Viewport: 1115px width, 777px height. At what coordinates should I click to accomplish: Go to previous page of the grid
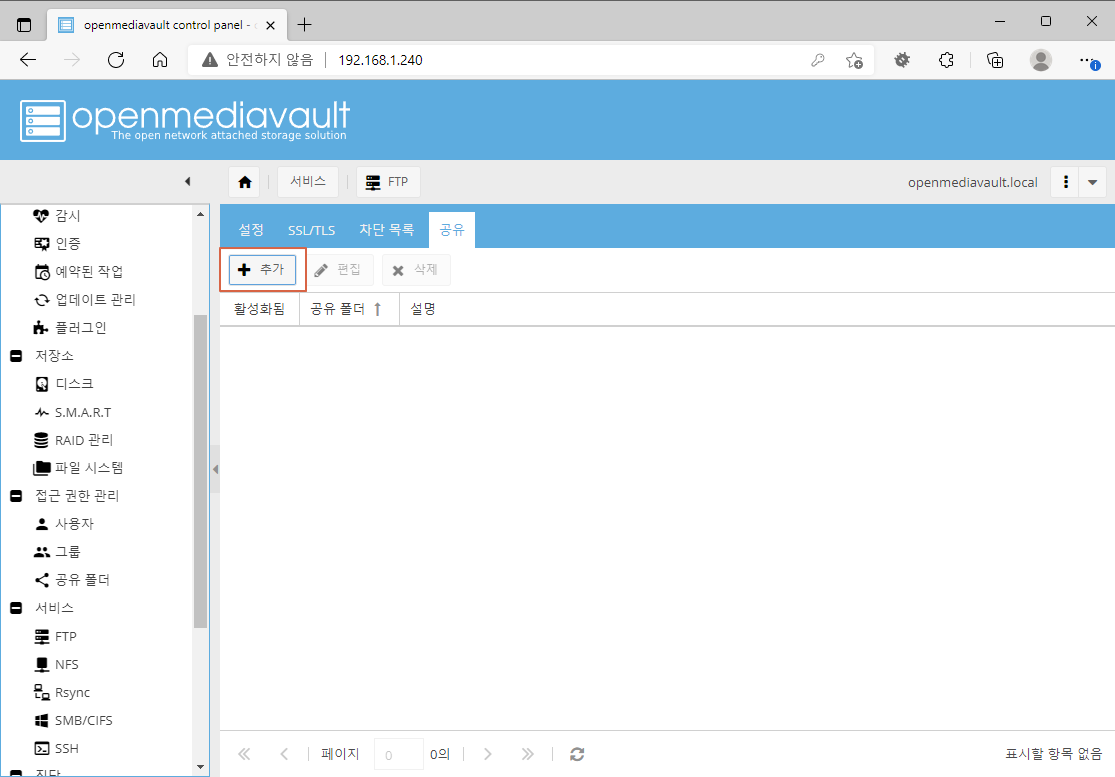pos(284,754)
